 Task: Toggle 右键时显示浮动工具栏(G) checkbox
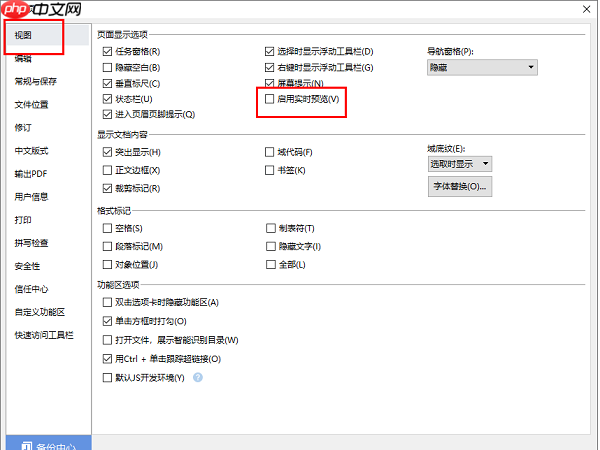coord(269,68)
